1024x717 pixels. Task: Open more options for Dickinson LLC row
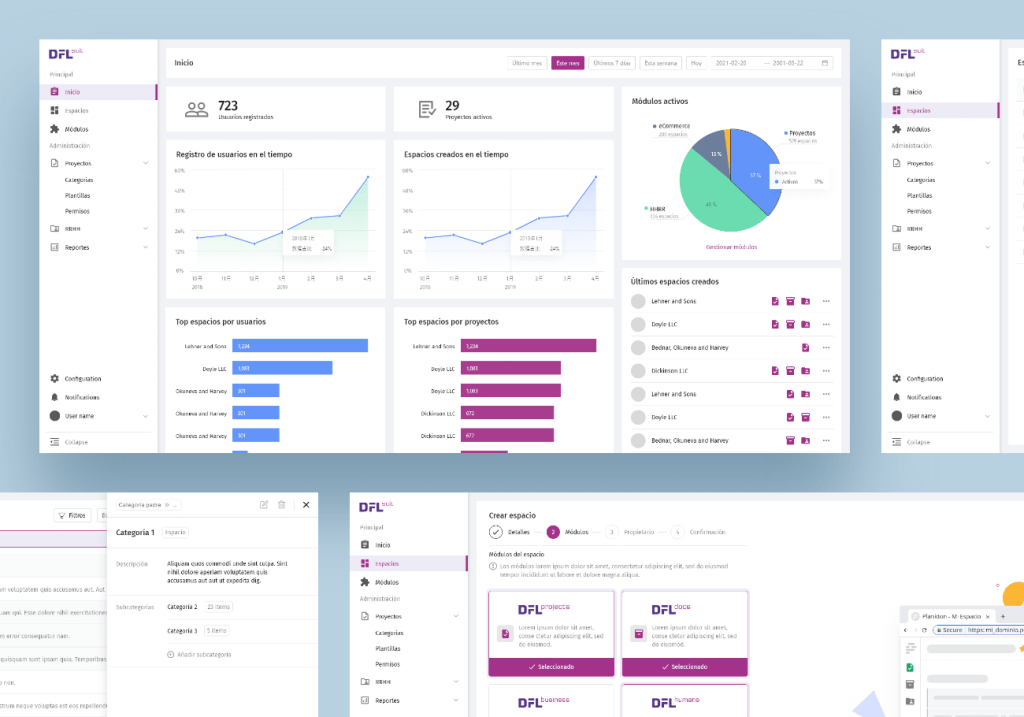click(826, 371)
